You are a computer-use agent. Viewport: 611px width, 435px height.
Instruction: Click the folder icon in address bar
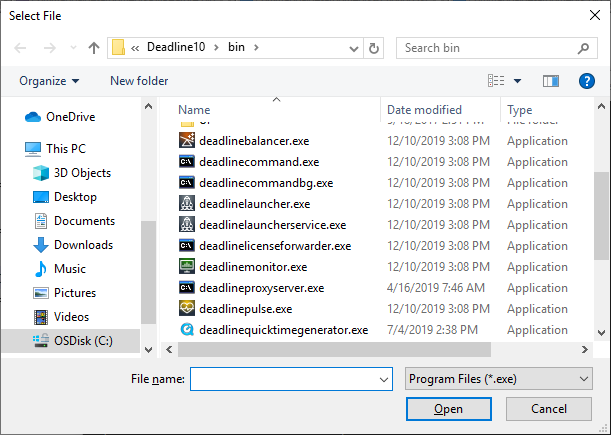coord(118,48)
